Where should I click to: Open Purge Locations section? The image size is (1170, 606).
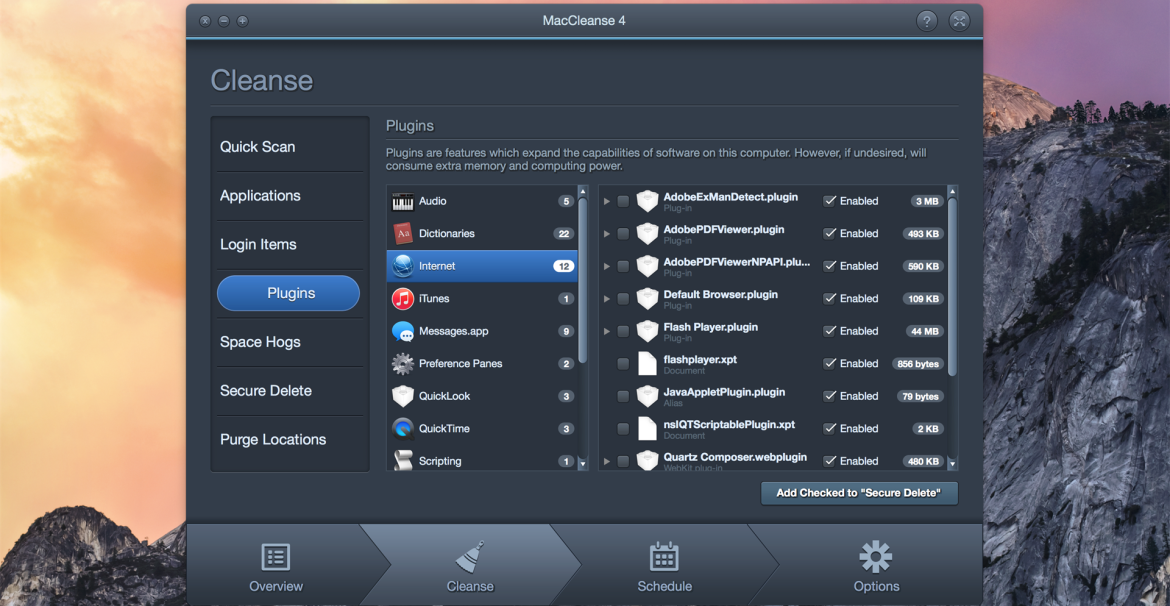click(290, 440)
